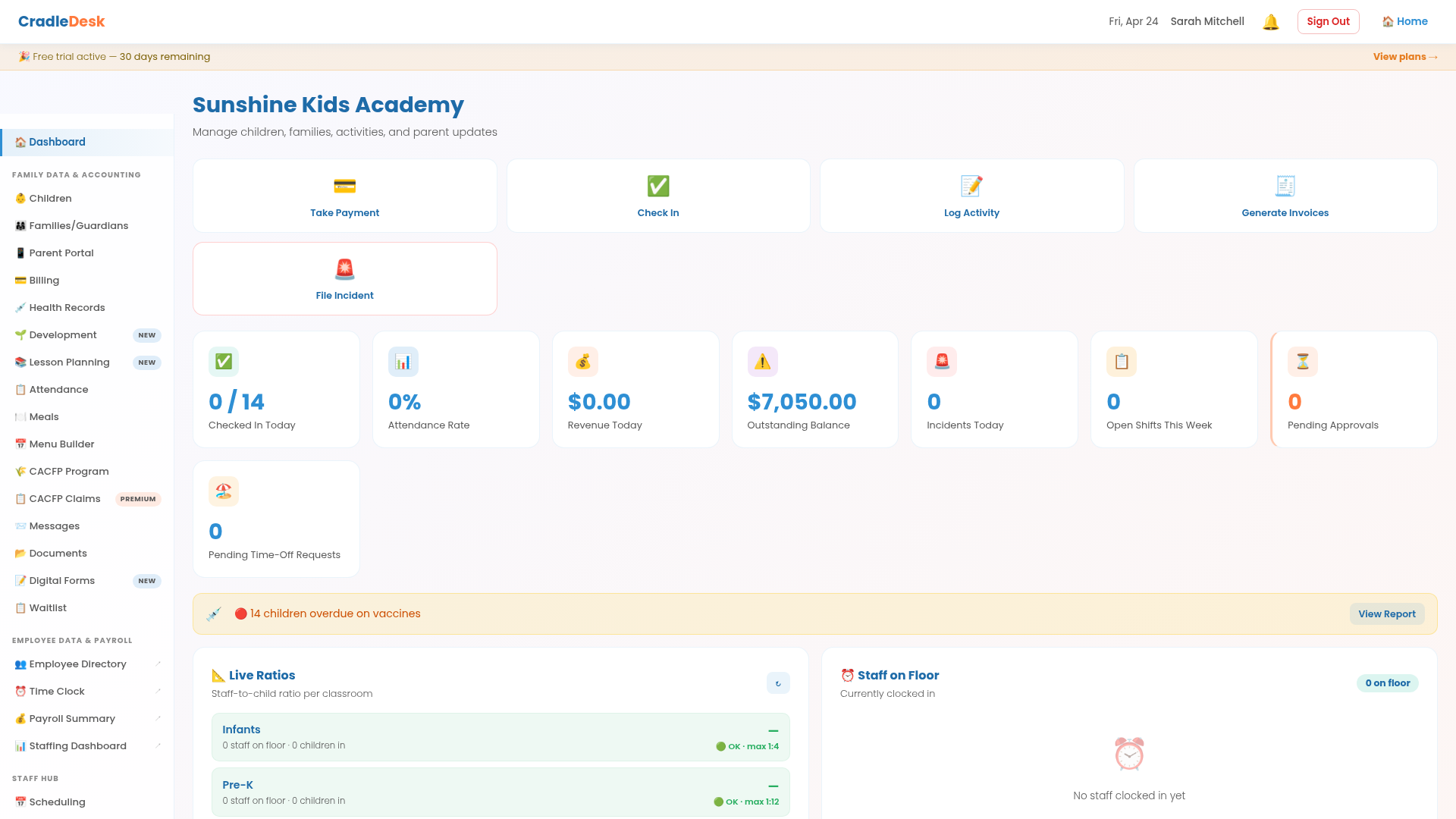
Task: Open Log Activity via its pencil icon
Action: pos(971,186)
